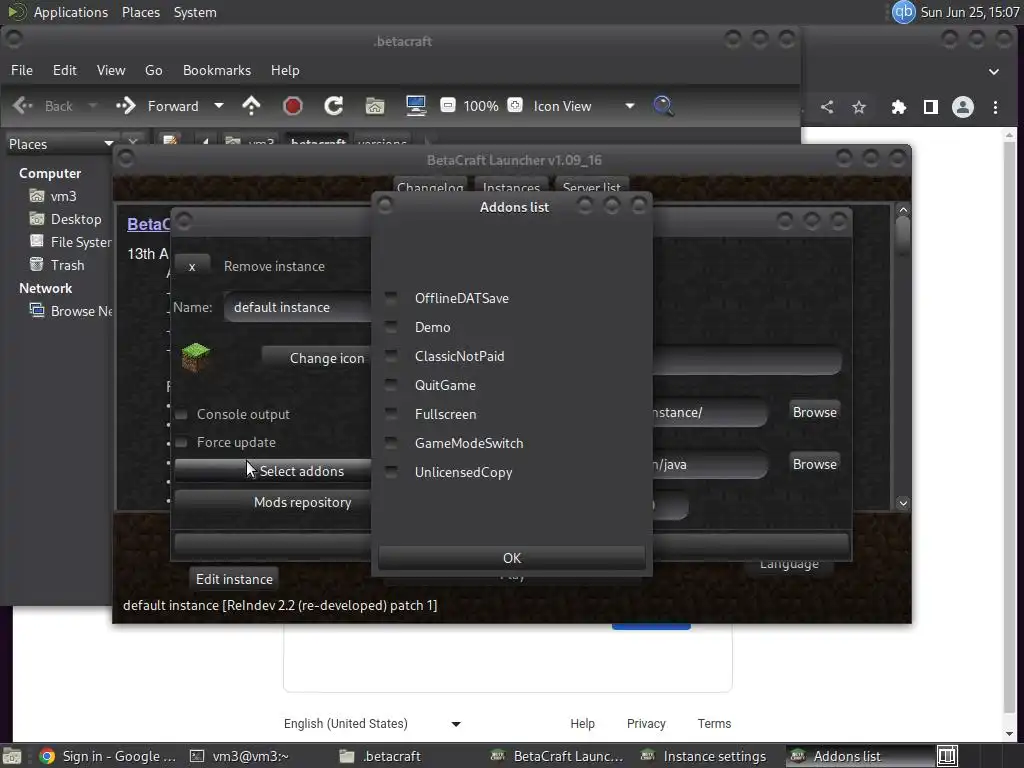The width and height of the screenshot is (1024, 768).
Task: Open the Edit menu
Action: (x=65, y=70)
